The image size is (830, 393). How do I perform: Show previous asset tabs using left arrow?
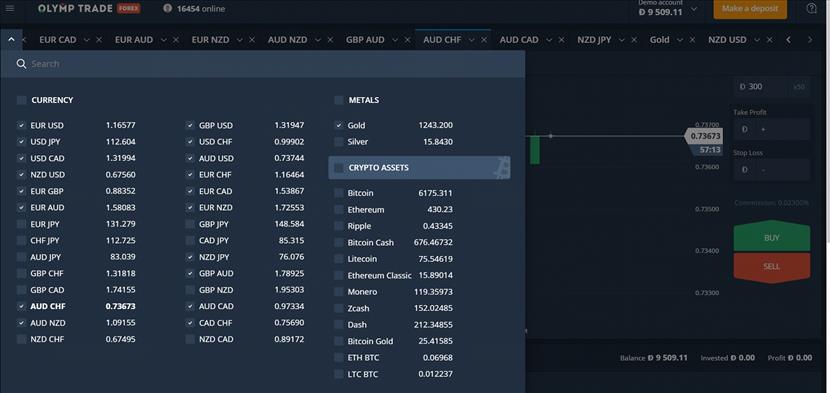(x=788, y=40)
